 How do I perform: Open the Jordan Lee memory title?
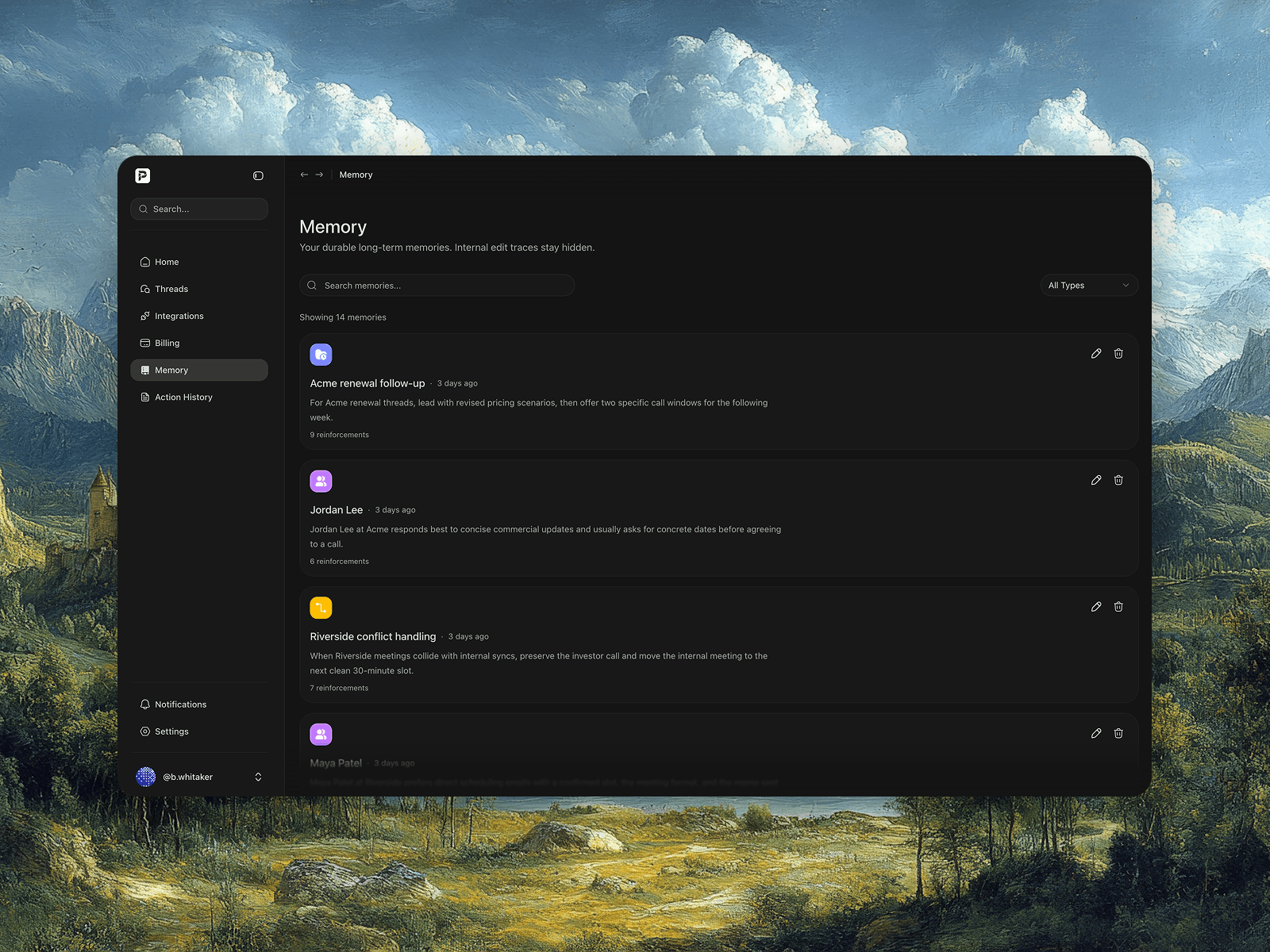(x=337, y=510)
